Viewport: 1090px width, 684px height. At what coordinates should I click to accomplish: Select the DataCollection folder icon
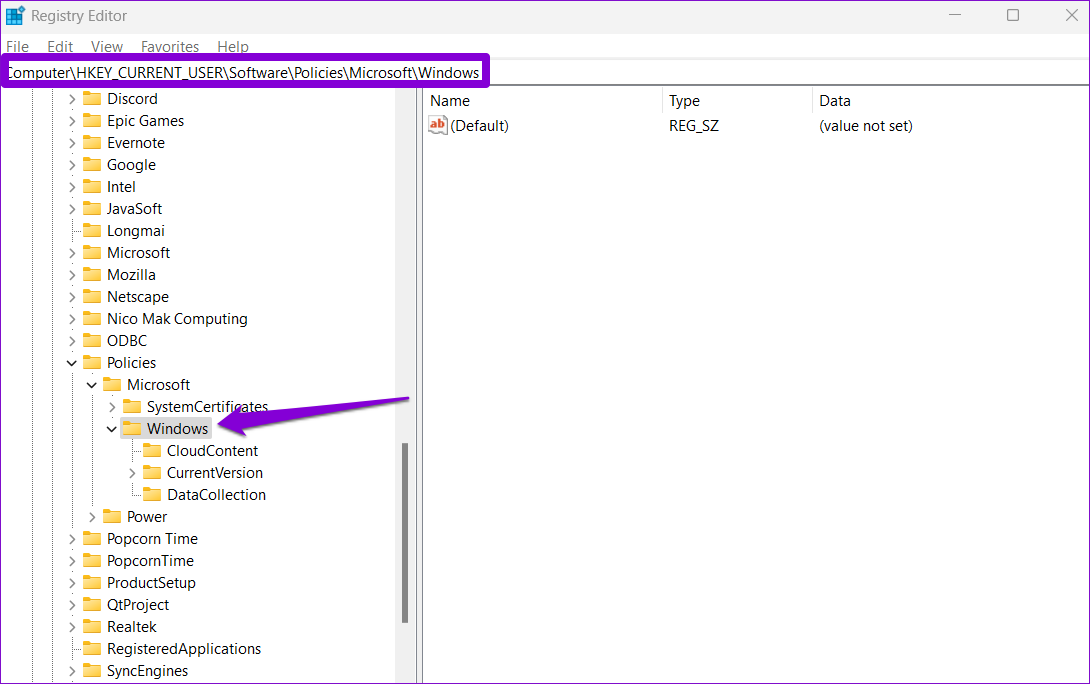152,494
